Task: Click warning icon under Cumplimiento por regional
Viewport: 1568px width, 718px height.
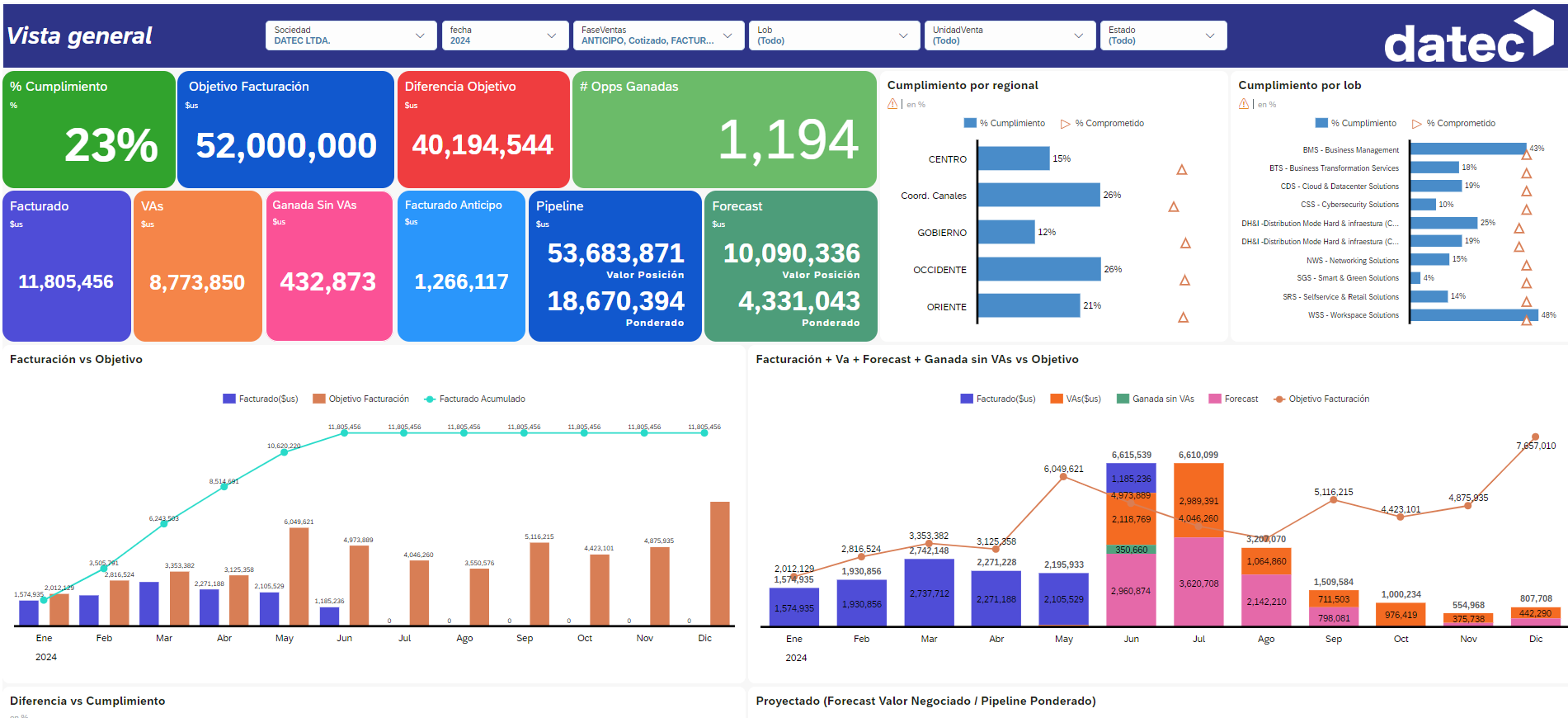Action: pyautogui.click(x=892, y=104)
